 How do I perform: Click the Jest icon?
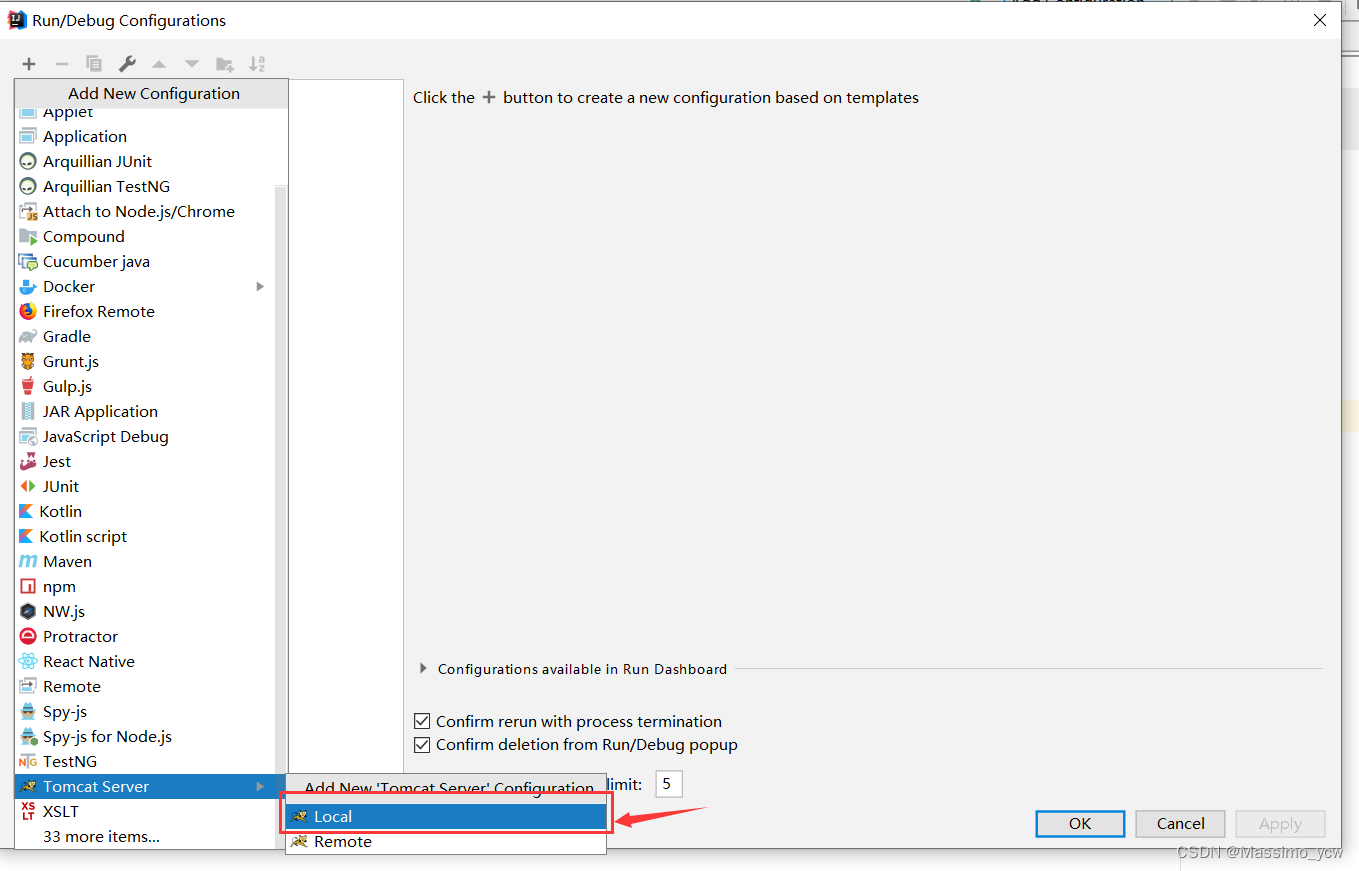(x=28, y=461)
